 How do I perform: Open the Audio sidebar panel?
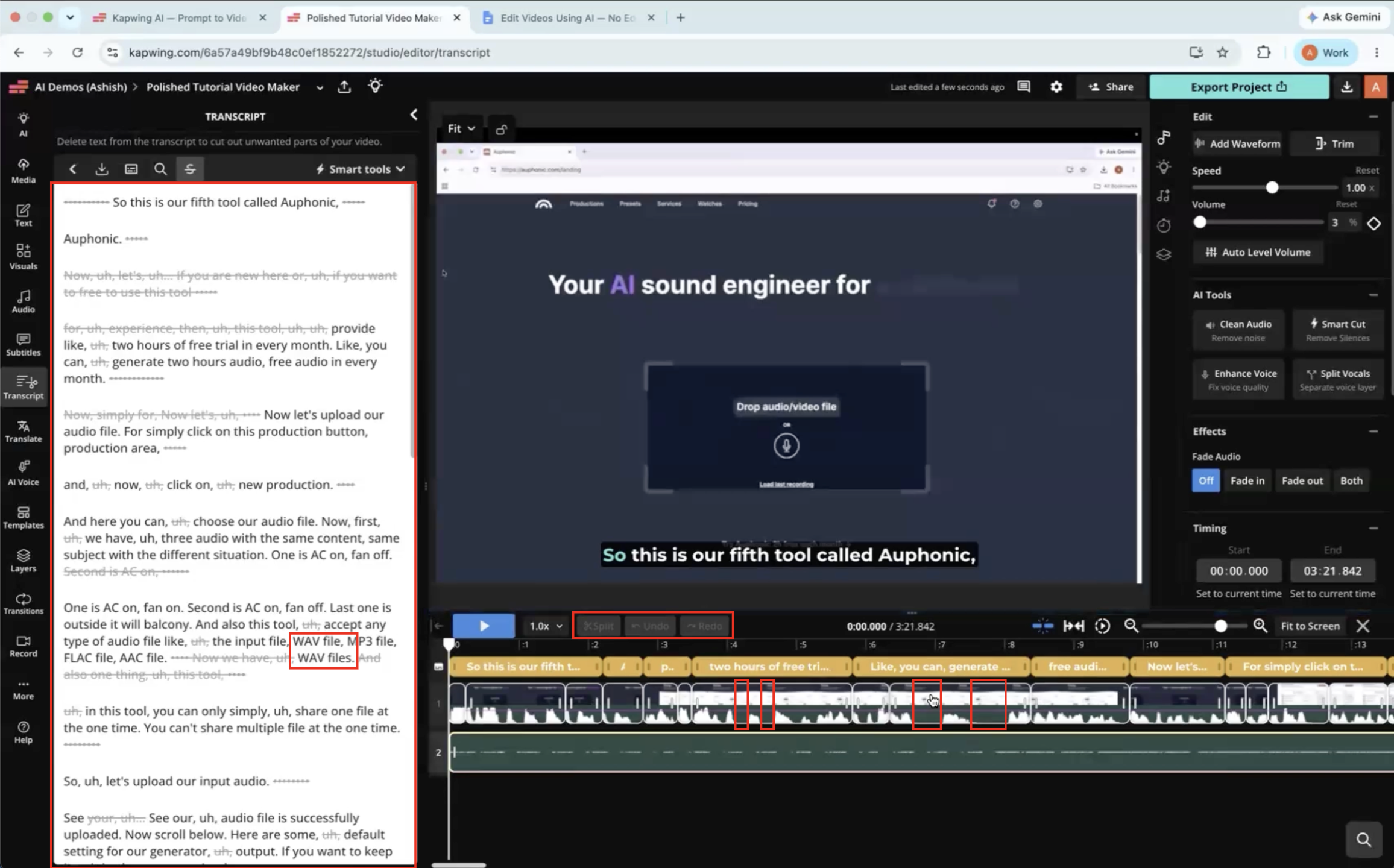click(23, 301)
